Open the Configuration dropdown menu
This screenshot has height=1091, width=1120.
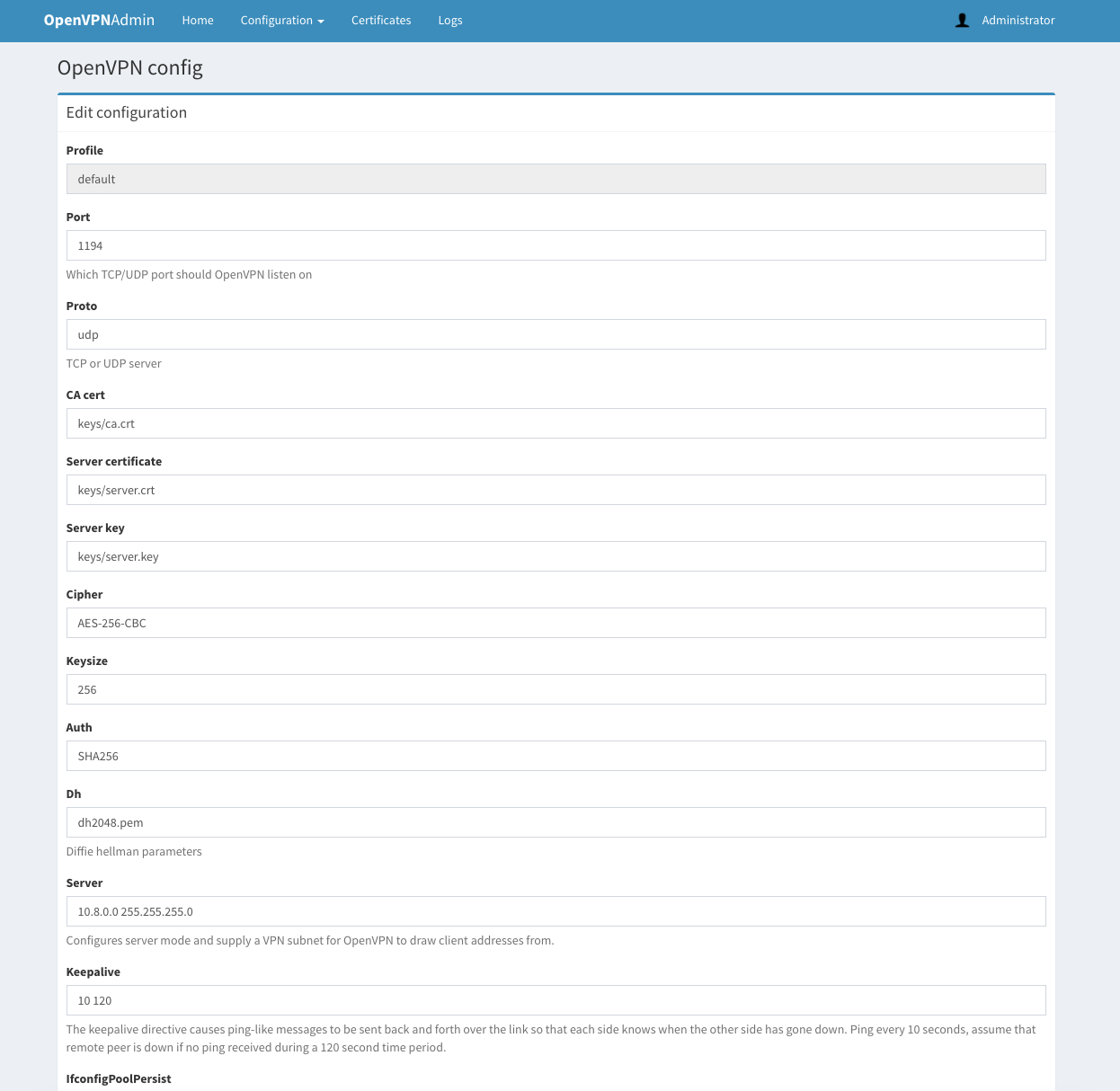[282, 20]
